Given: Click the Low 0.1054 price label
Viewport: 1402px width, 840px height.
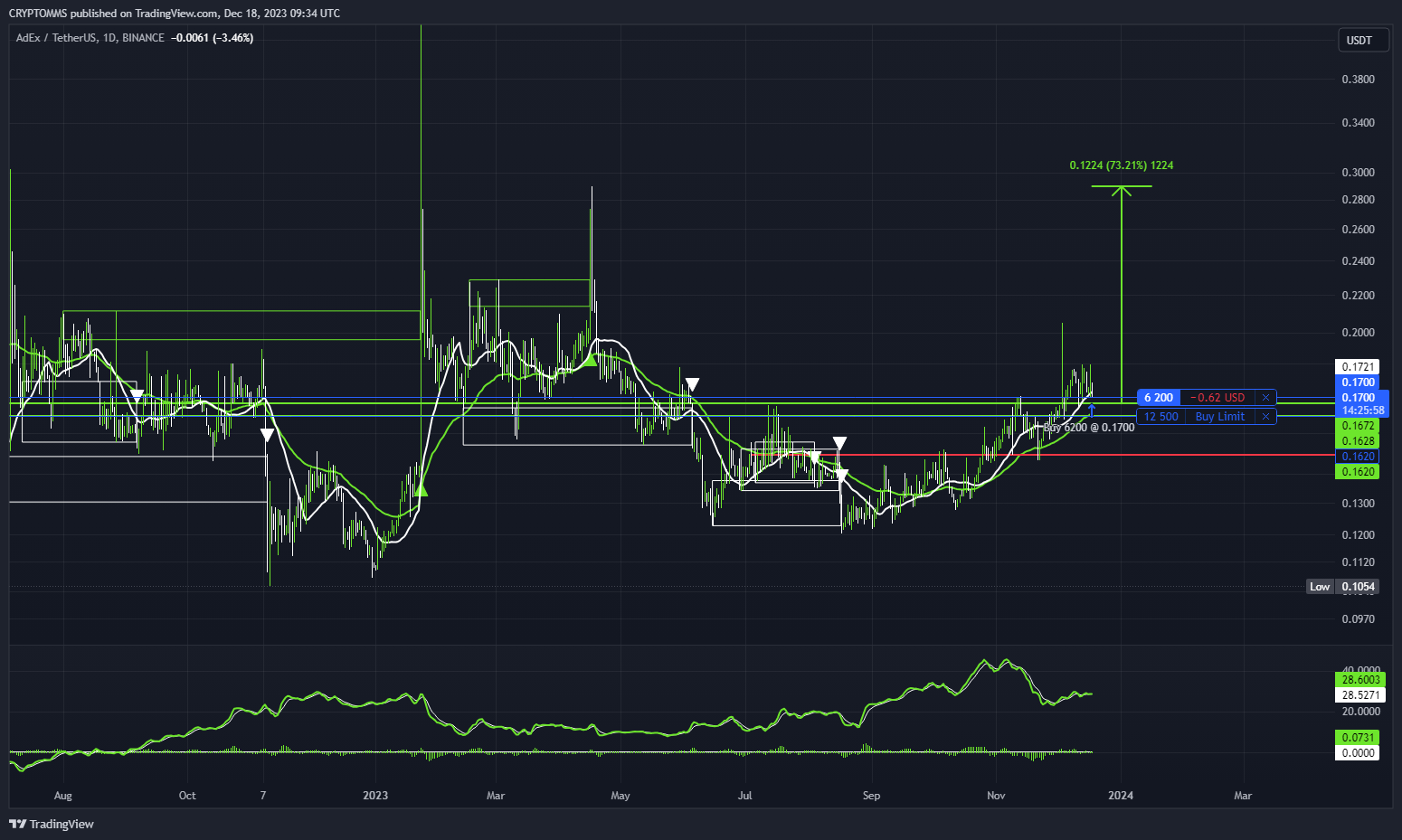Looking at the screenshot, I should pyautogui.click(x=1343, y=587).
